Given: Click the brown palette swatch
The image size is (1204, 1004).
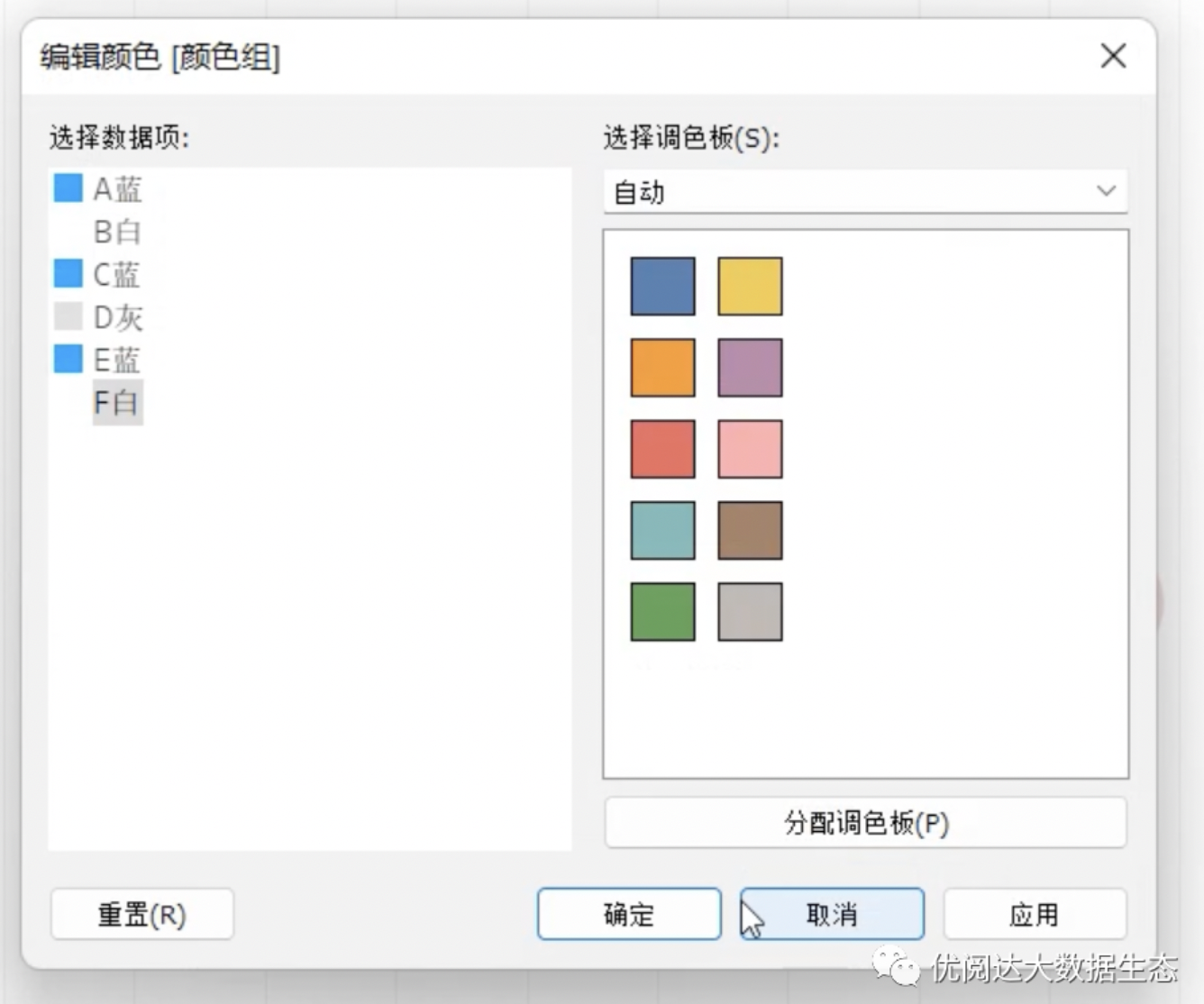Looking at the screenshot, I should pyautogui.click(x=750, y=531).
